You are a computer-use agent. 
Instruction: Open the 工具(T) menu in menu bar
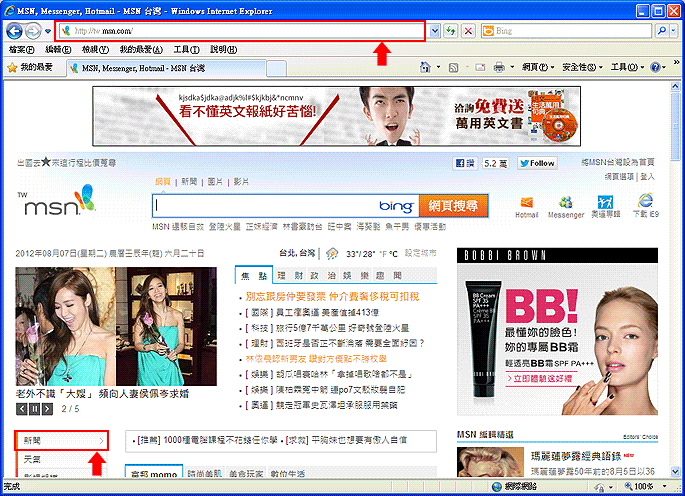coord(187,50)
